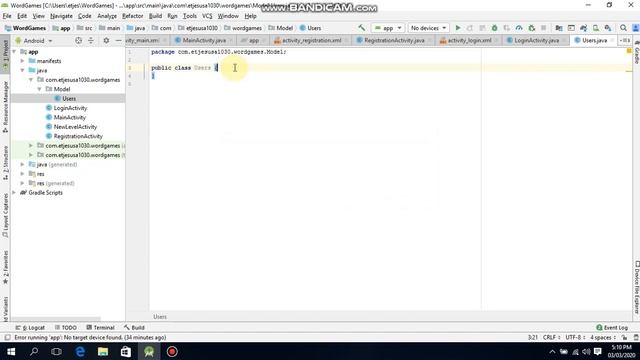The image size is (640, 360).
Task: Open the Event Log button
Action: click(612, 327)
